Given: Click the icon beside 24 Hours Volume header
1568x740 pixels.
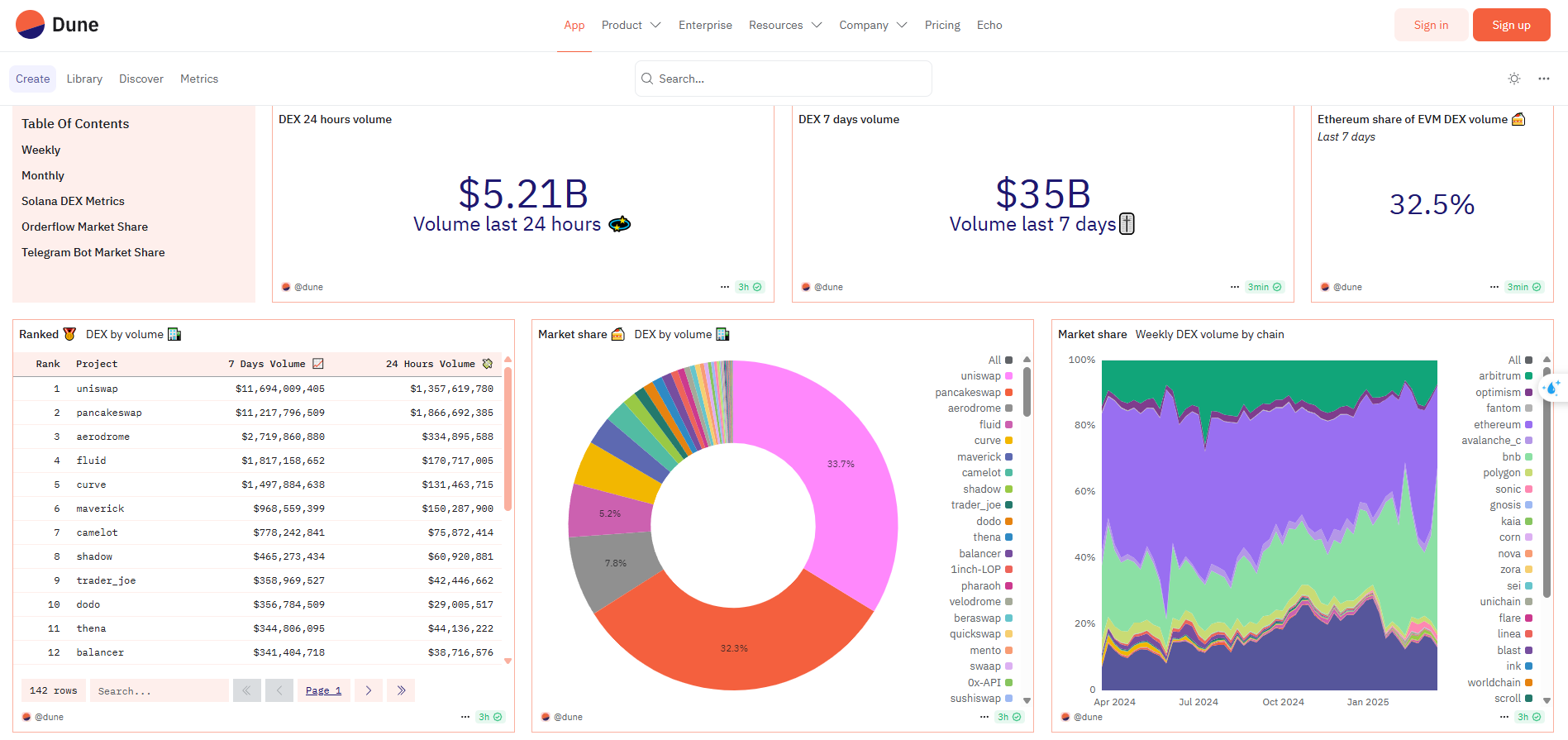Looking at the screenshot, I should (488, 364).
